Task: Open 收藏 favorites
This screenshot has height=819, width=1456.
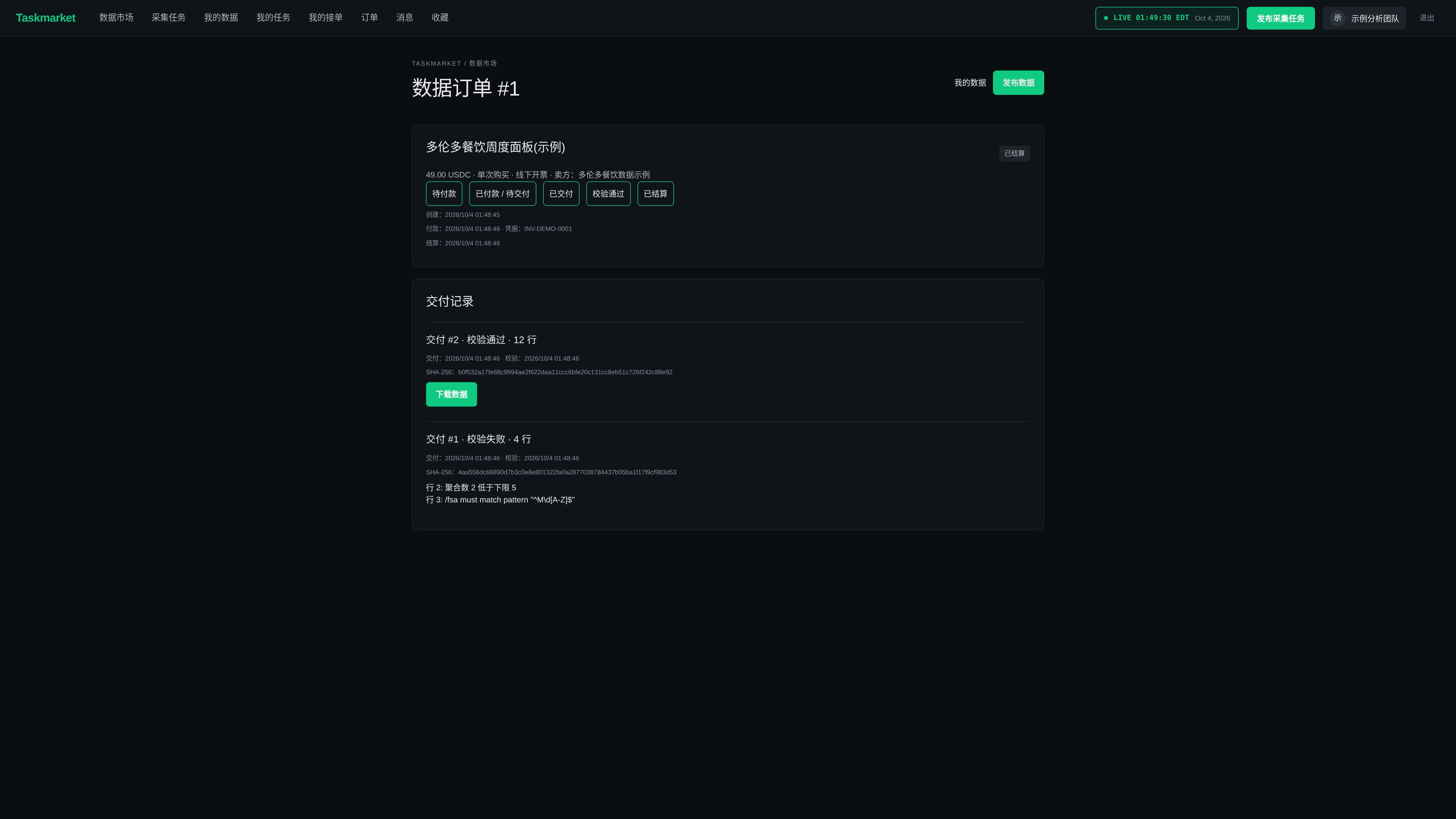Action: coord(440,17)
